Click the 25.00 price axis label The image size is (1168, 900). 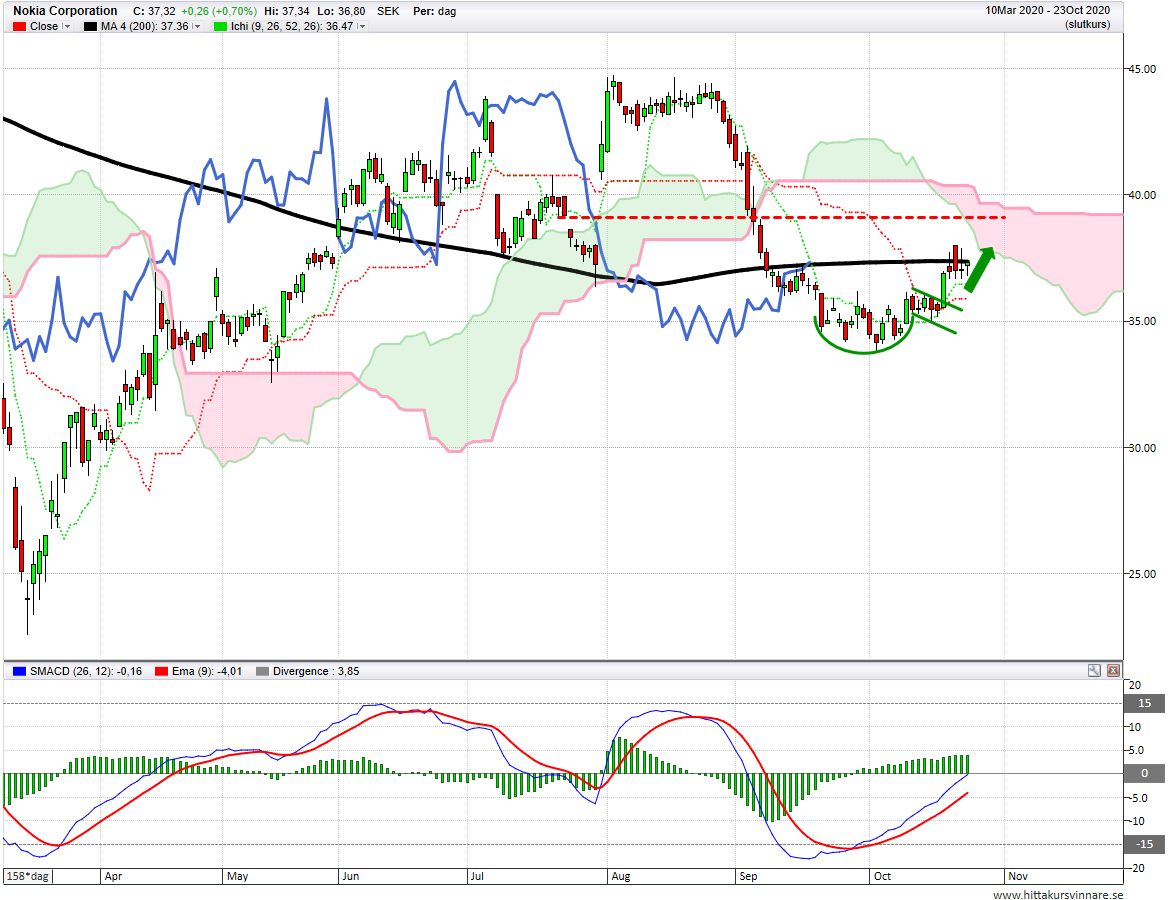click(1142, 574)
